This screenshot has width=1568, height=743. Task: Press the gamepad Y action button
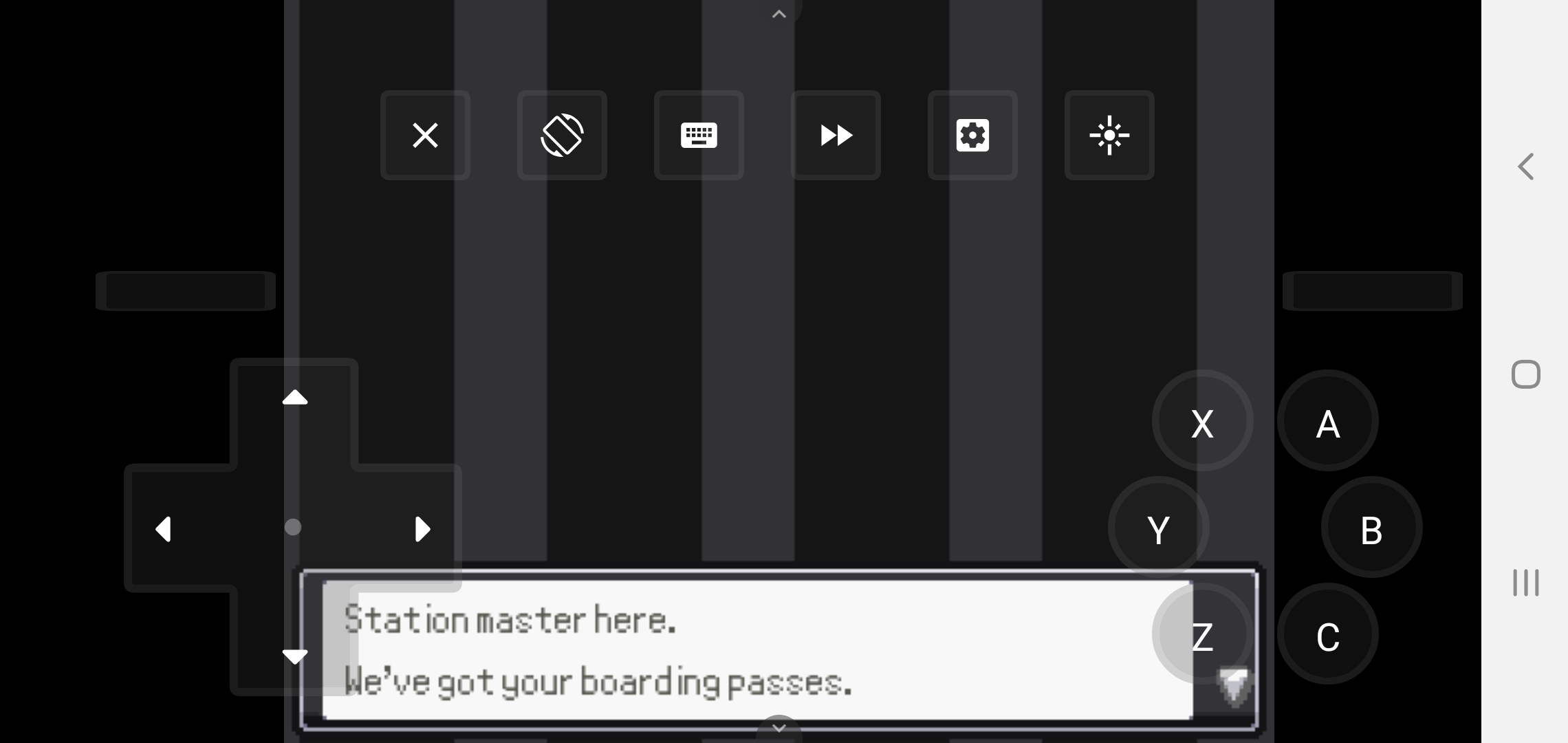(1157, 529)
